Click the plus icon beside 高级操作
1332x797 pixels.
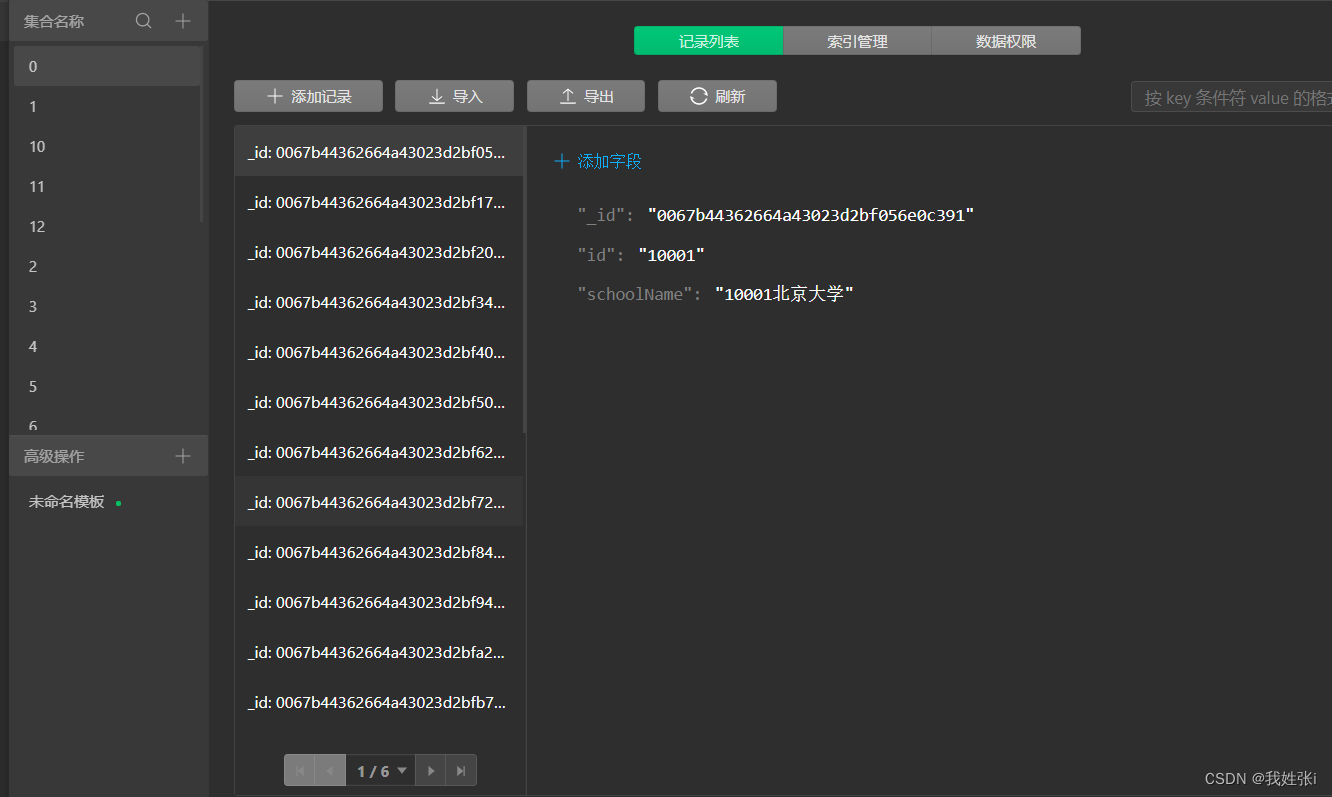click(182, 456)
